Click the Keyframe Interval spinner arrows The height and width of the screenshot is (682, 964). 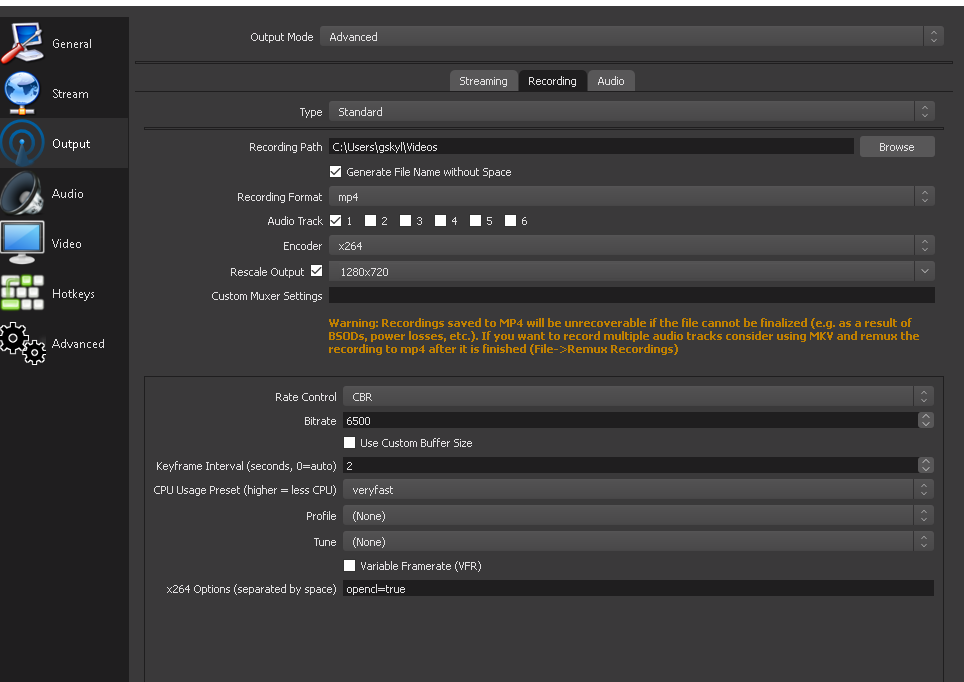click(x=925, y=465)
